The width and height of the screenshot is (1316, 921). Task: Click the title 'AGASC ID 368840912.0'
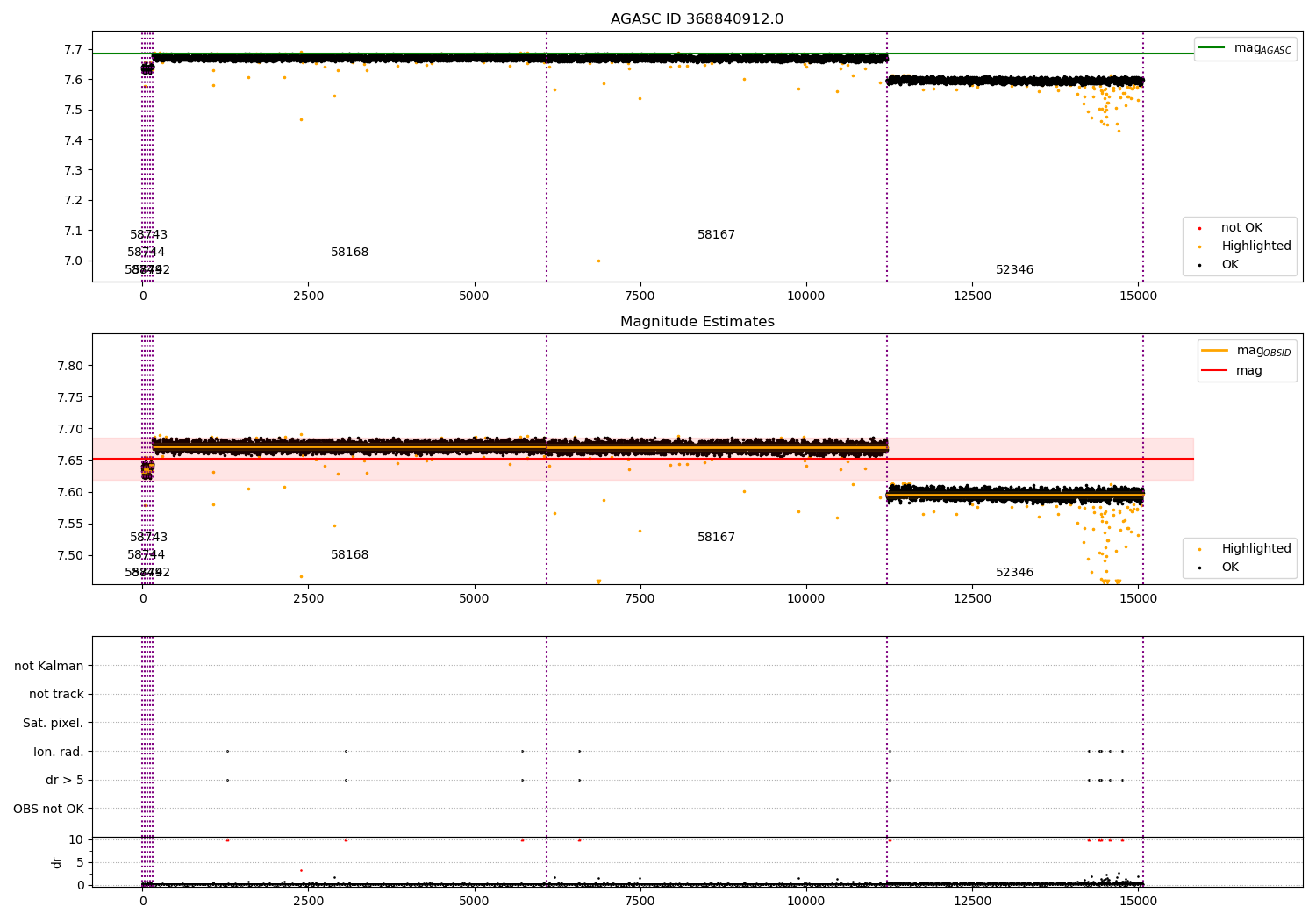click(697, 19)
